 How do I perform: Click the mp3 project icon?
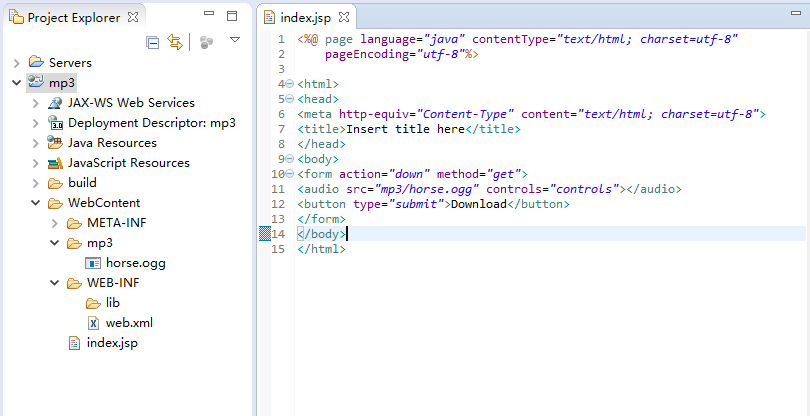[36, 82]
